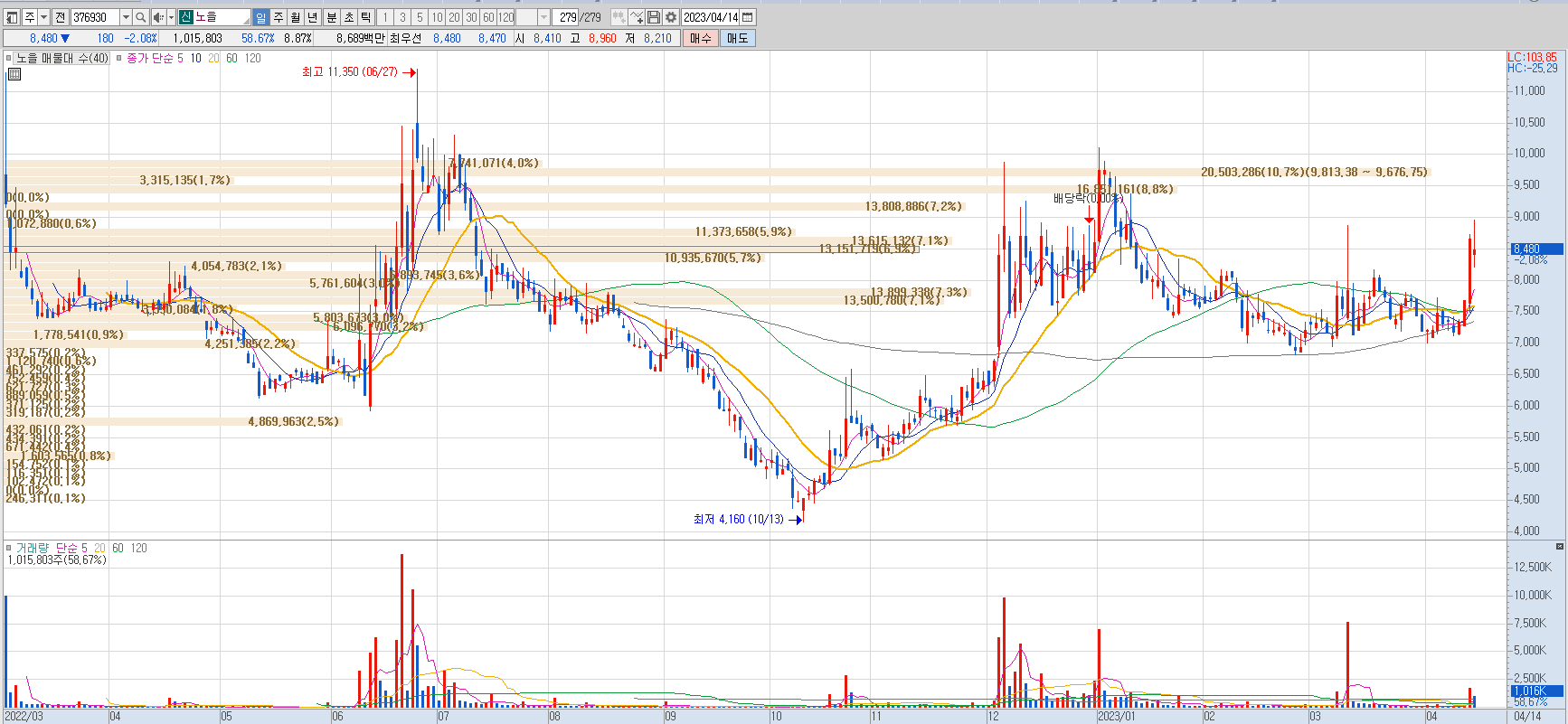Click the 10-day MA color label in price legend
Viewport: 1568px width, 724px height.
point(195,58)
